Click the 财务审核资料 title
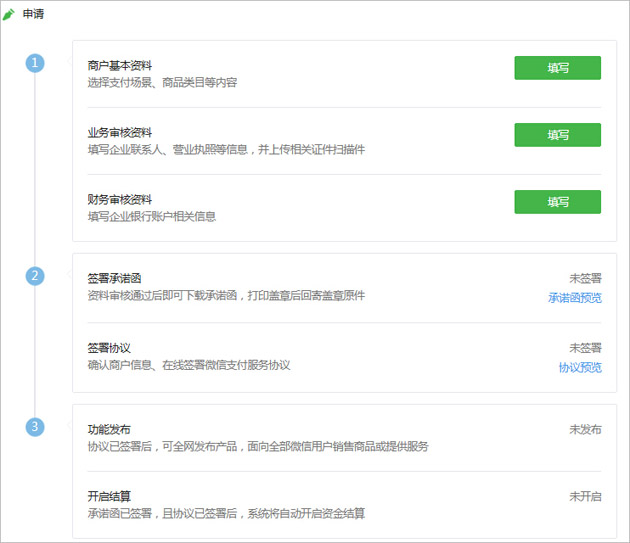The image size is (630, 543). (x=120, y=199)
